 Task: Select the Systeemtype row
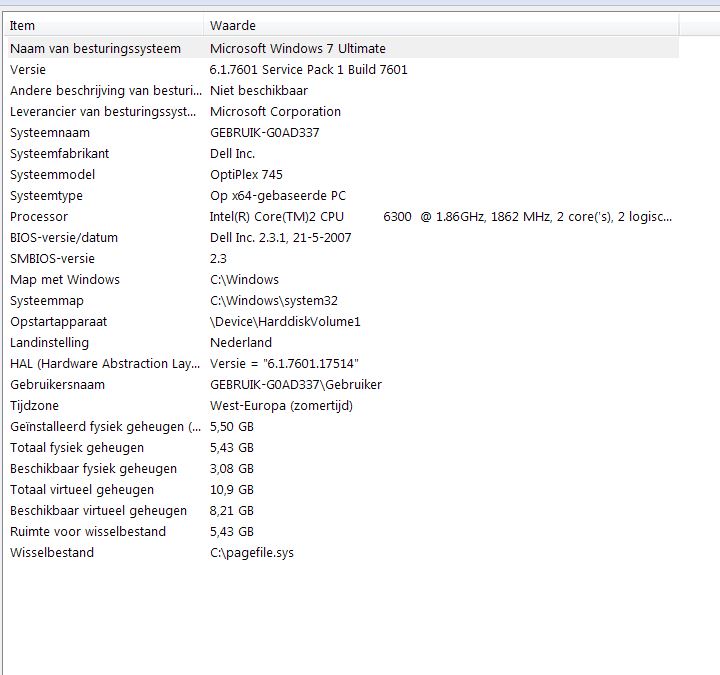point(46,196)
